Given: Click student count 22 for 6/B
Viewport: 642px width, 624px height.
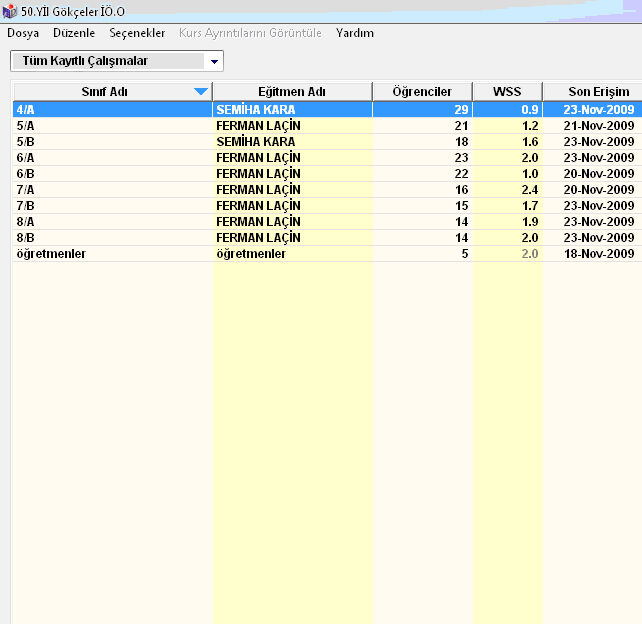Looking at the screenshot, I should pyautogui.click(x=461, y=174).
